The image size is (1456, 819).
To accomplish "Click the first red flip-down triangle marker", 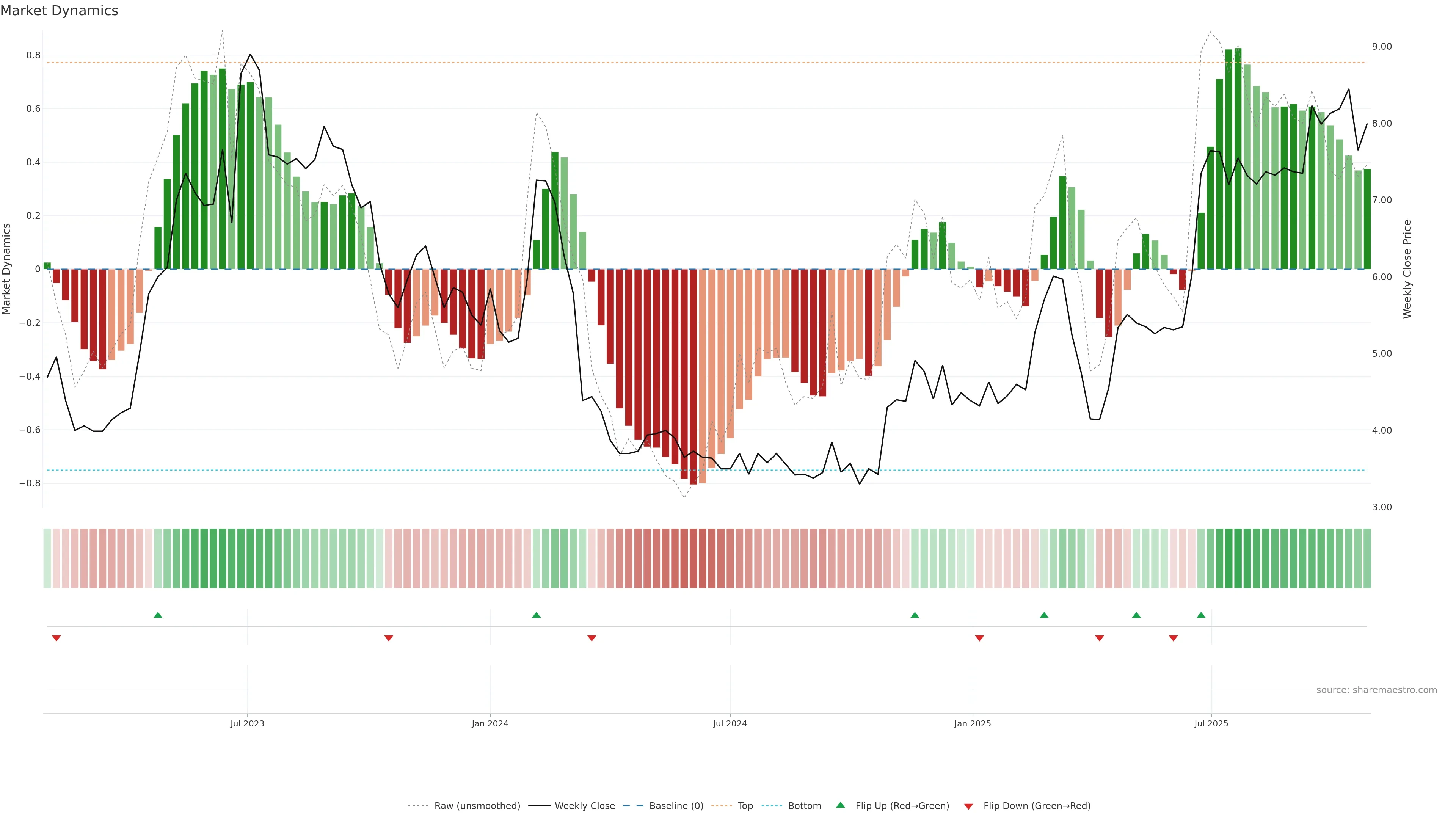I will tap(56, 638).
